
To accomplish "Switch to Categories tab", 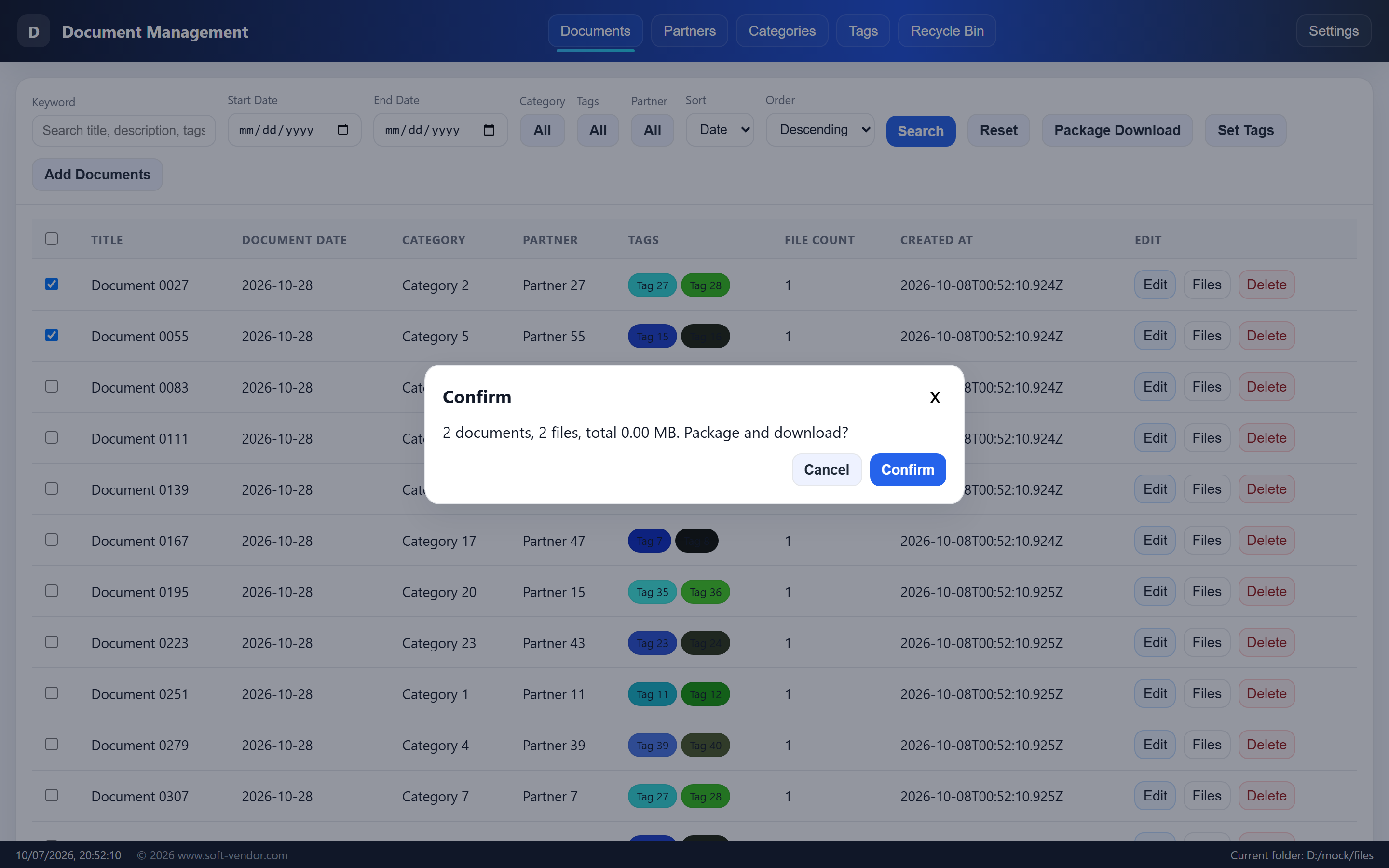I will pos(782,31).
